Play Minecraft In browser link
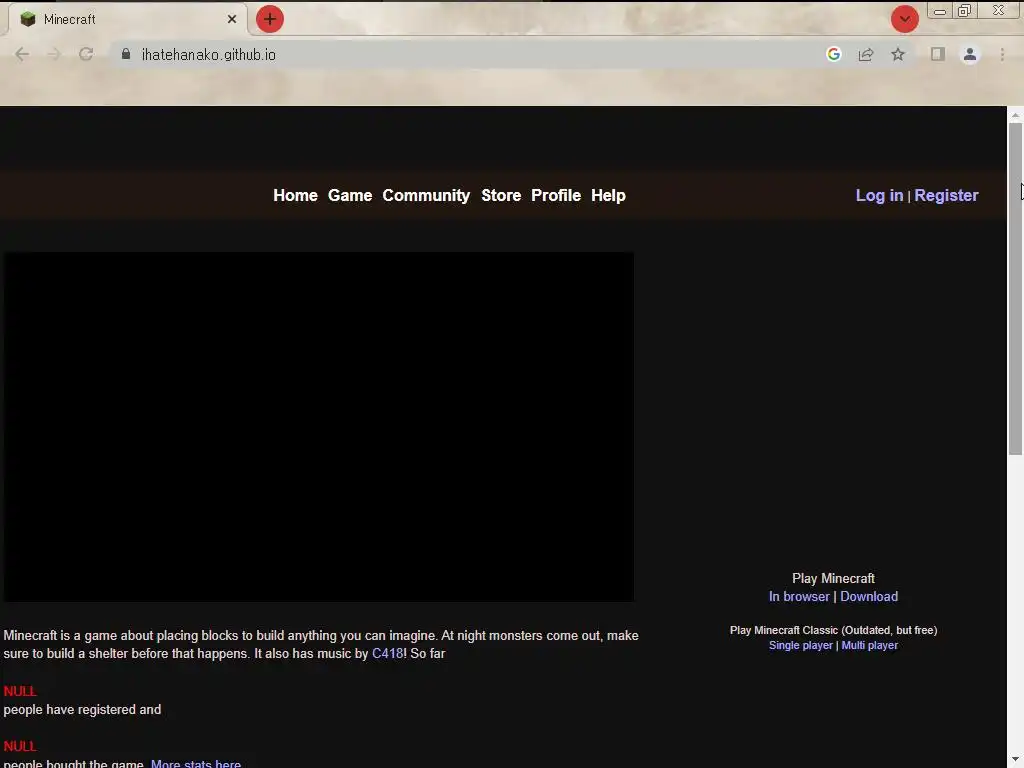The width and height of the screenshot is (1024, 768). (799, 596)
